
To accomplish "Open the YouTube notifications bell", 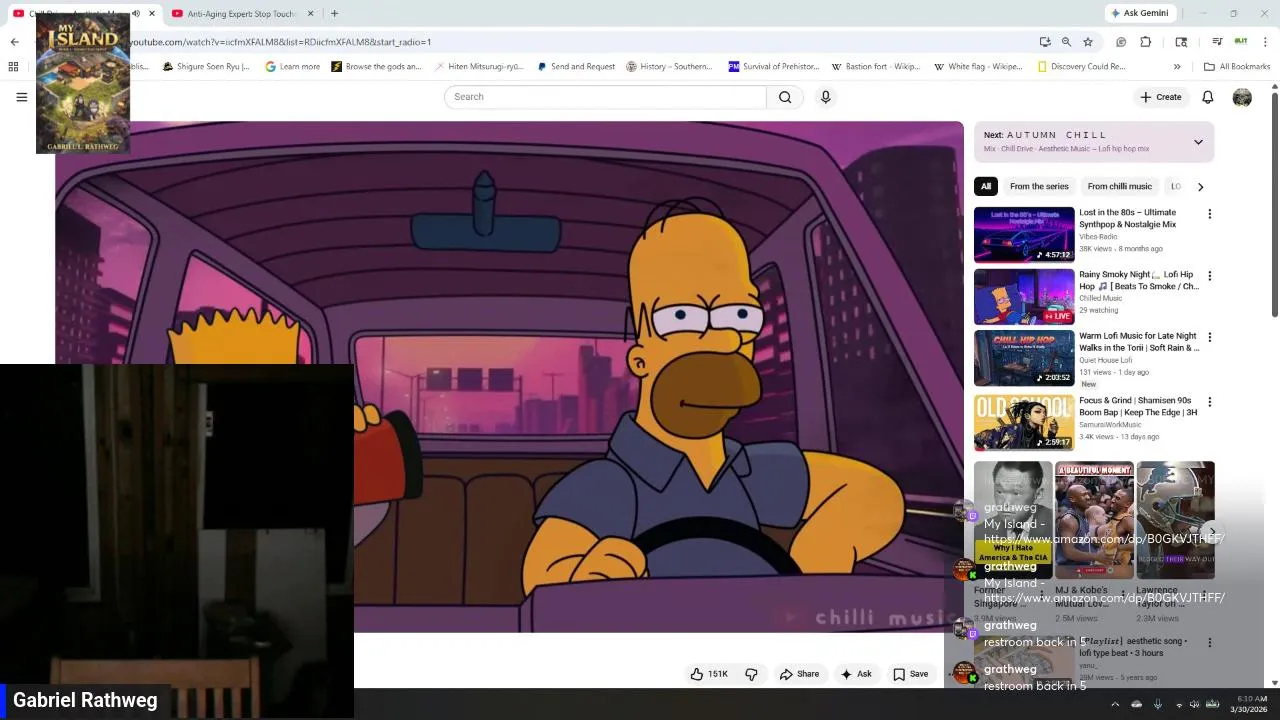I will pyautogui.click(x=1207, y=97).
